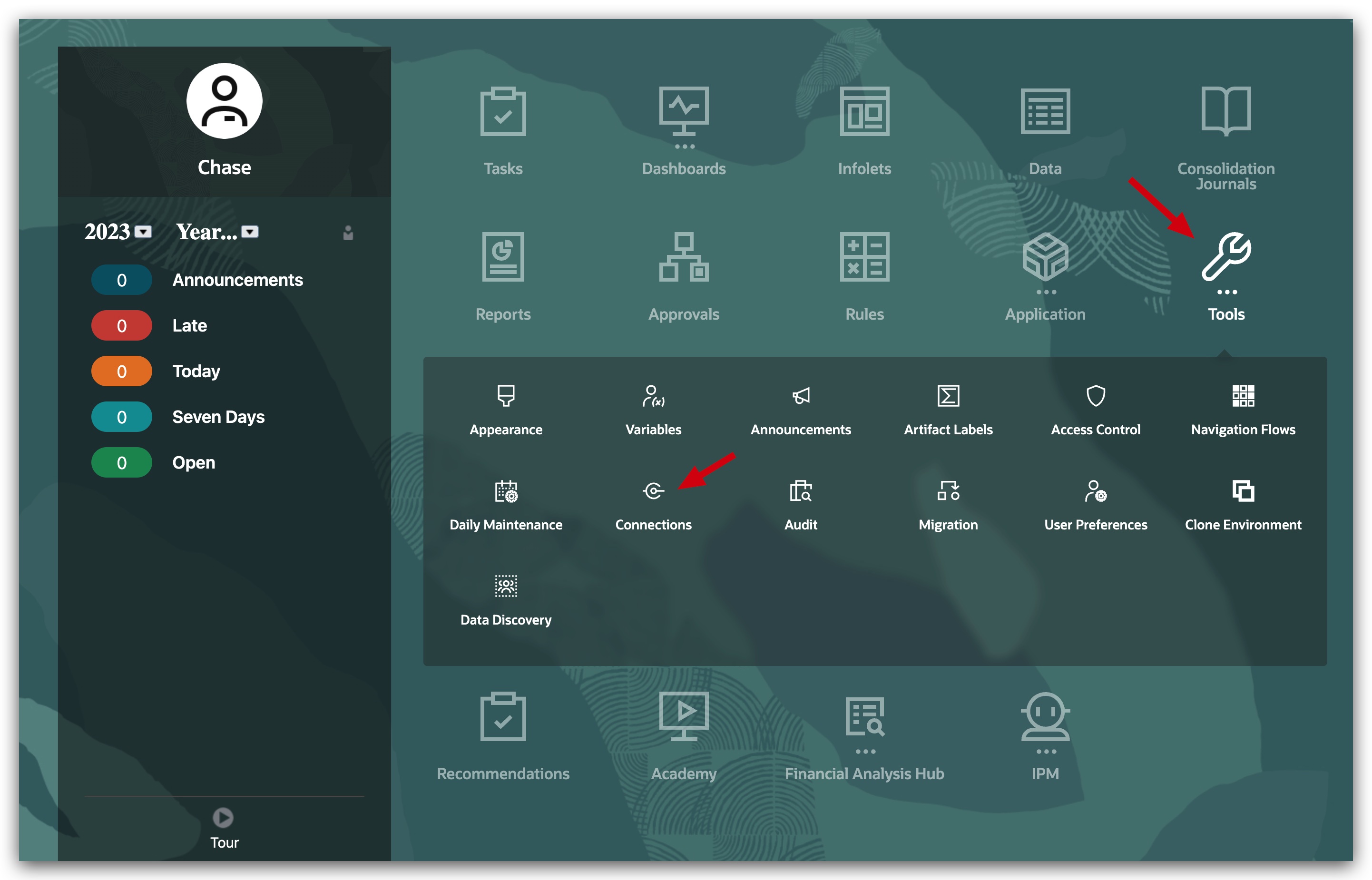Viewport: 1372px width, 880px height.
Task: Open Data Discovery icon
Action: (x=506, y=587)
